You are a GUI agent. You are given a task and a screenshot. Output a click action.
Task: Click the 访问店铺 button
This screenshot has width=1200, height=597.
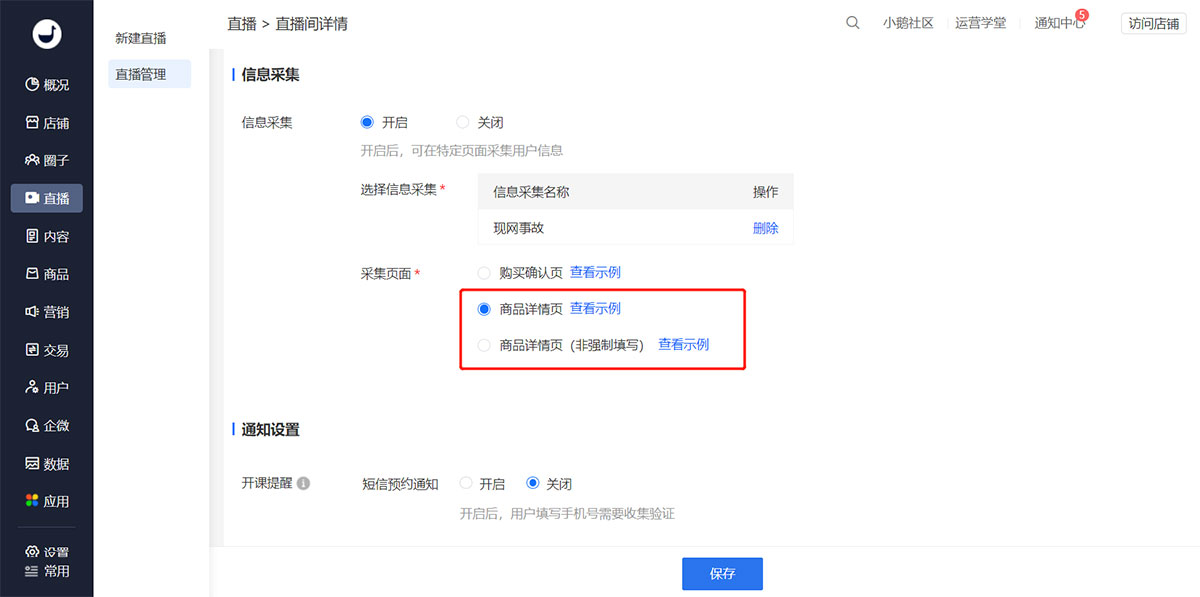tap(1153, 24)
